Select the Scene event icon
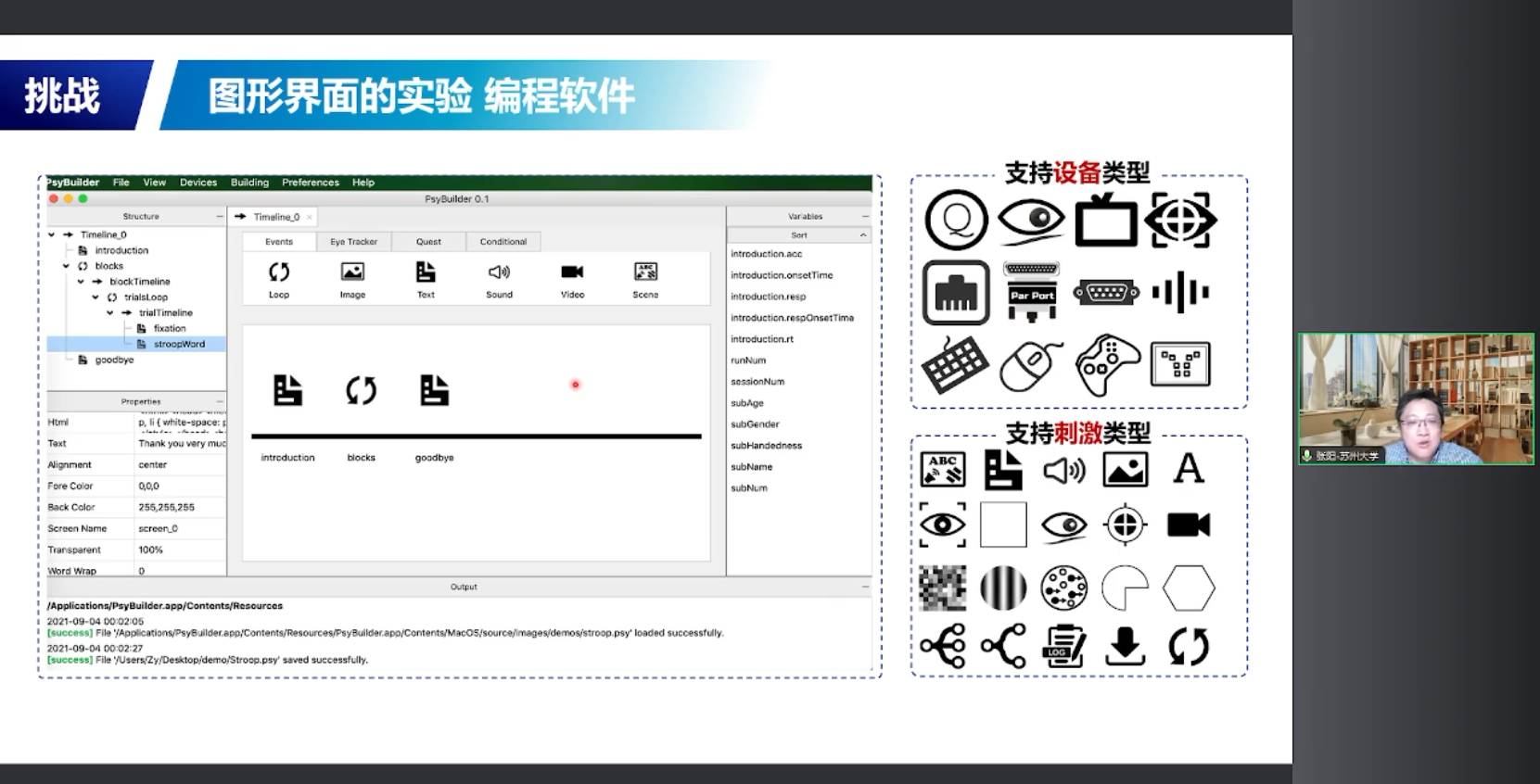This screenshot has height=784, width=1540. [x=645, y=272]
